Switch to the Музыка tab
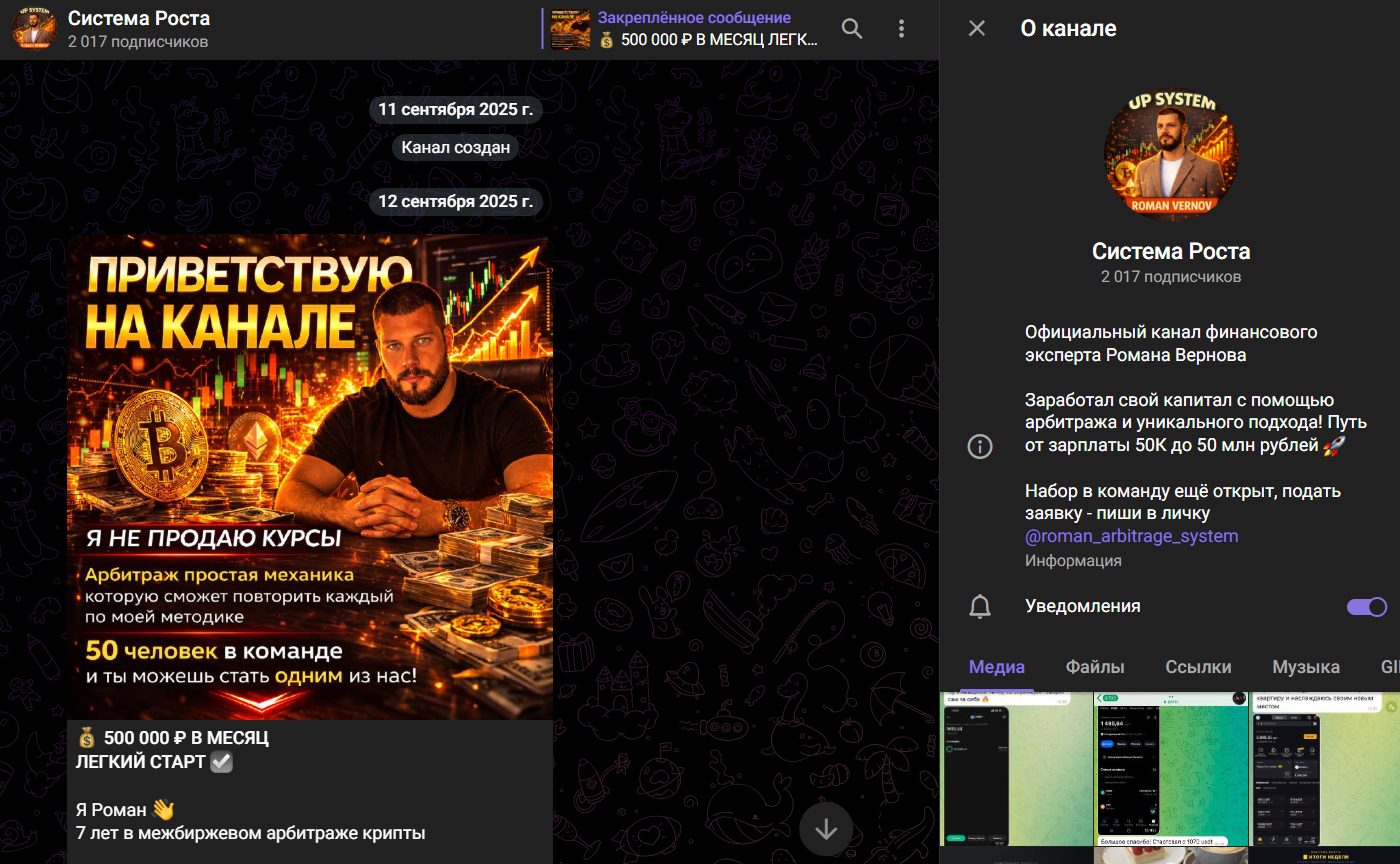 (1306, 667)
